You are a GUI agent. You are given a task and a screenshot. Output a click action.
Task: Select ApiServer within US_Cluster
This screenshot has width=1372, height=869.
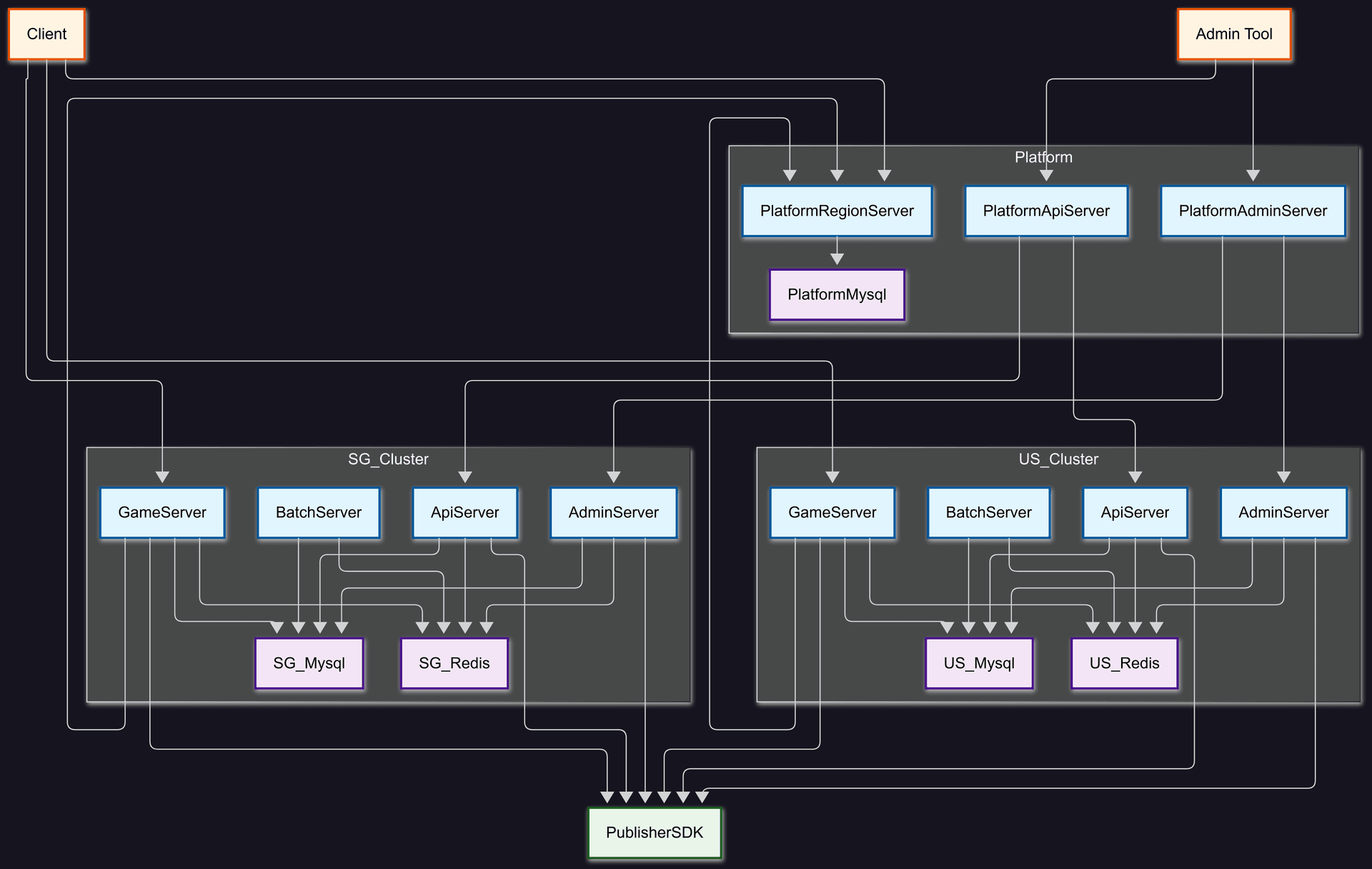point(1135,512)
